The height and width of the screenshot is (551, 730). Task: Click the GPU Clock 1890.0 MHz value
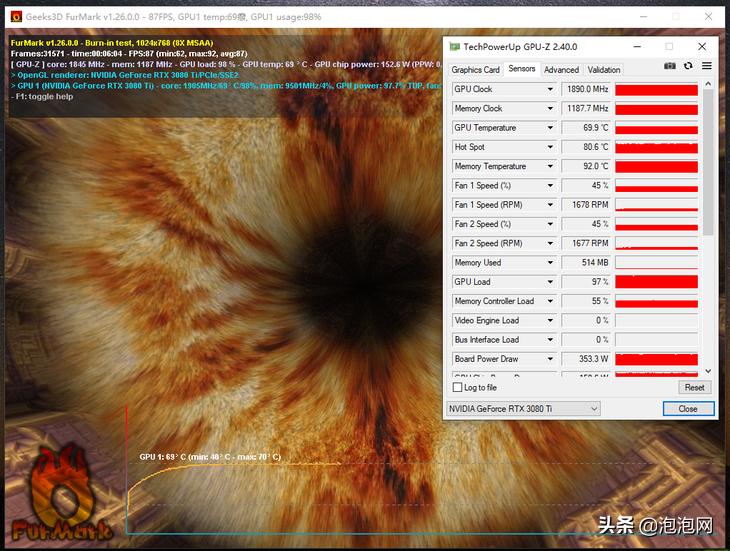click(x=586, y=89)
